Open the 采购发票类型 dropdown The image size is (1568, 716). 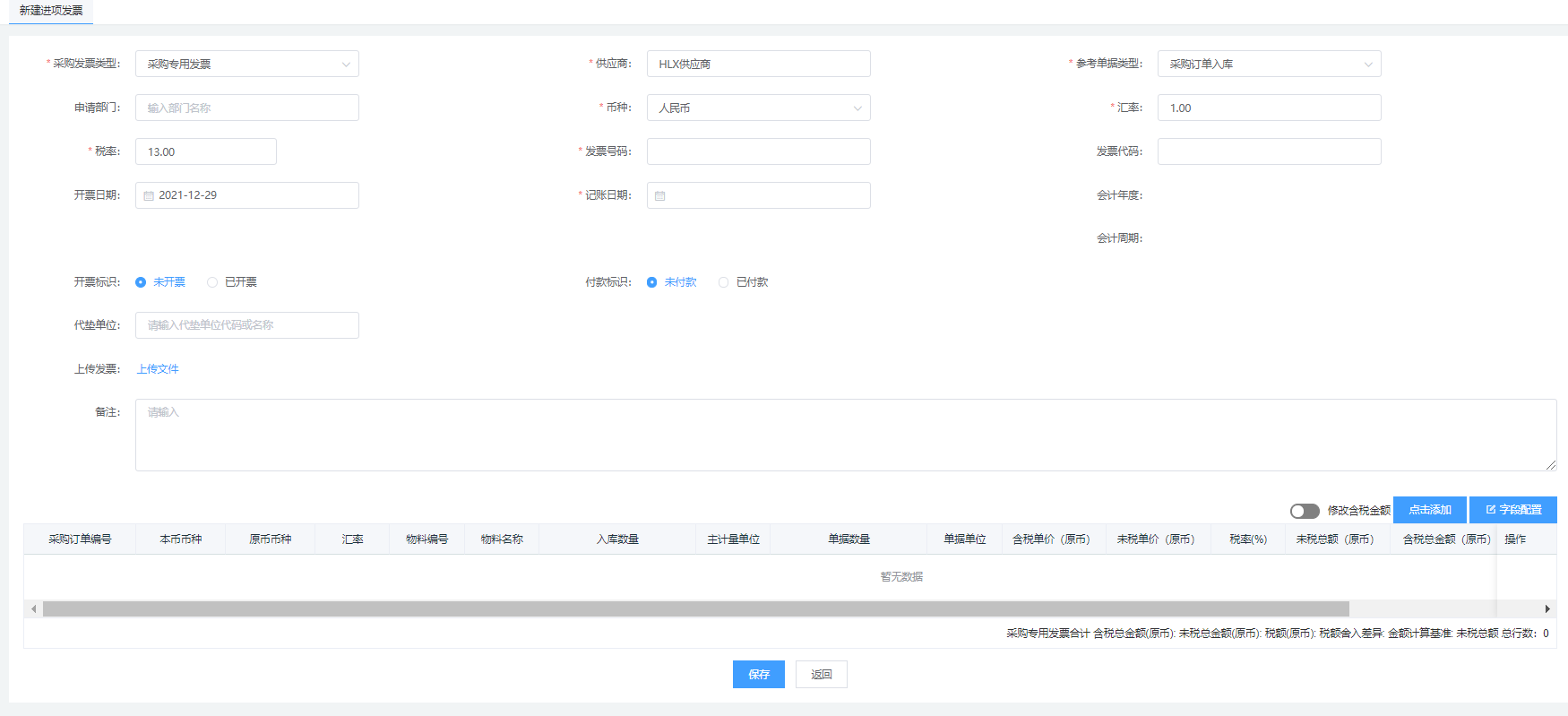point(246,64)
